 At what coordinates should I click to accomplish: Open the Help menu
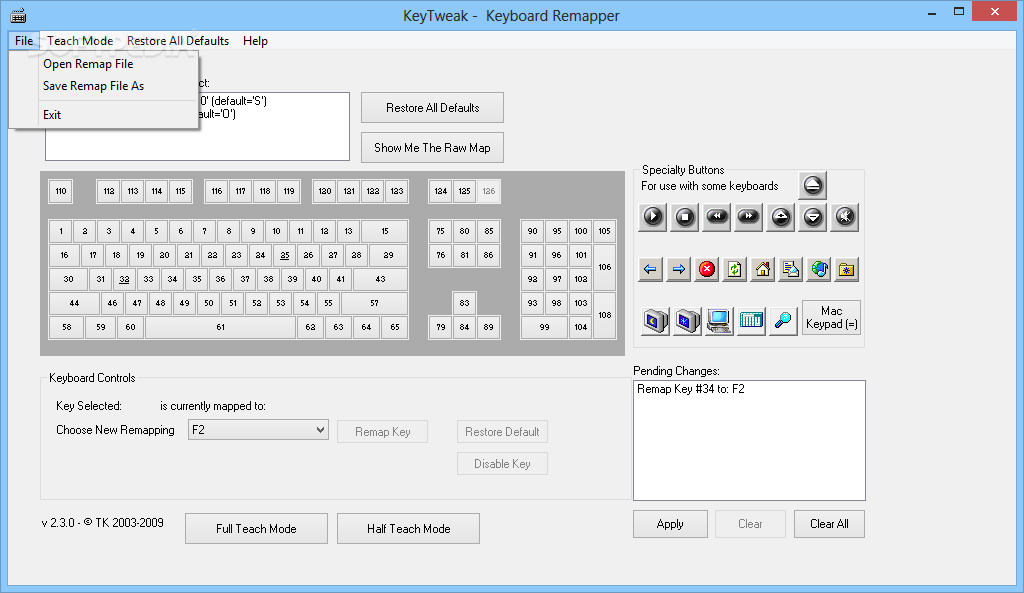coord(255,40)
